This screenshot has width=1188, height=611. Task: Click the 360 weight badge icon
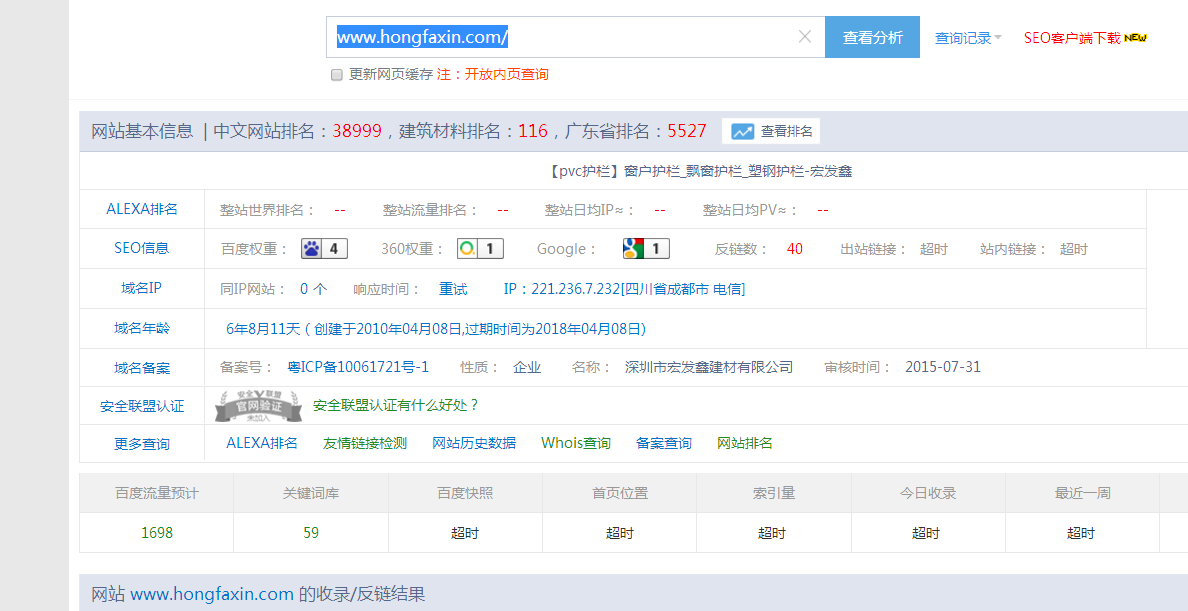point(468,249)
